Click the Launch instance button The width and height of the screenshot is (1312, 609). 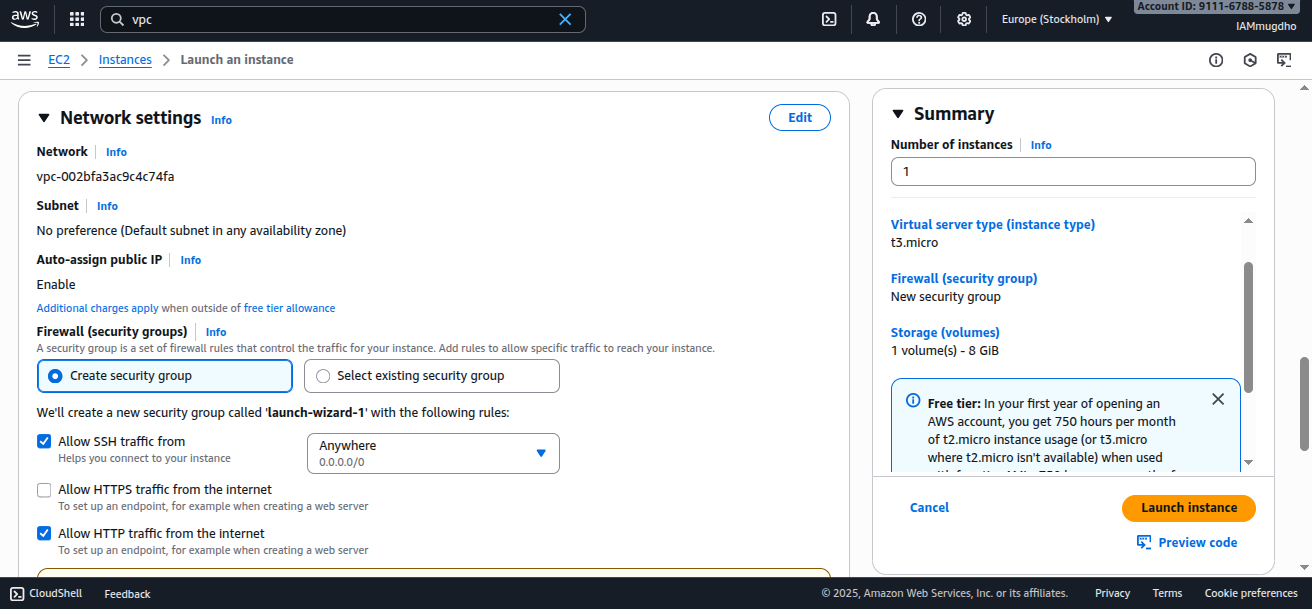tap(1188, 508)
